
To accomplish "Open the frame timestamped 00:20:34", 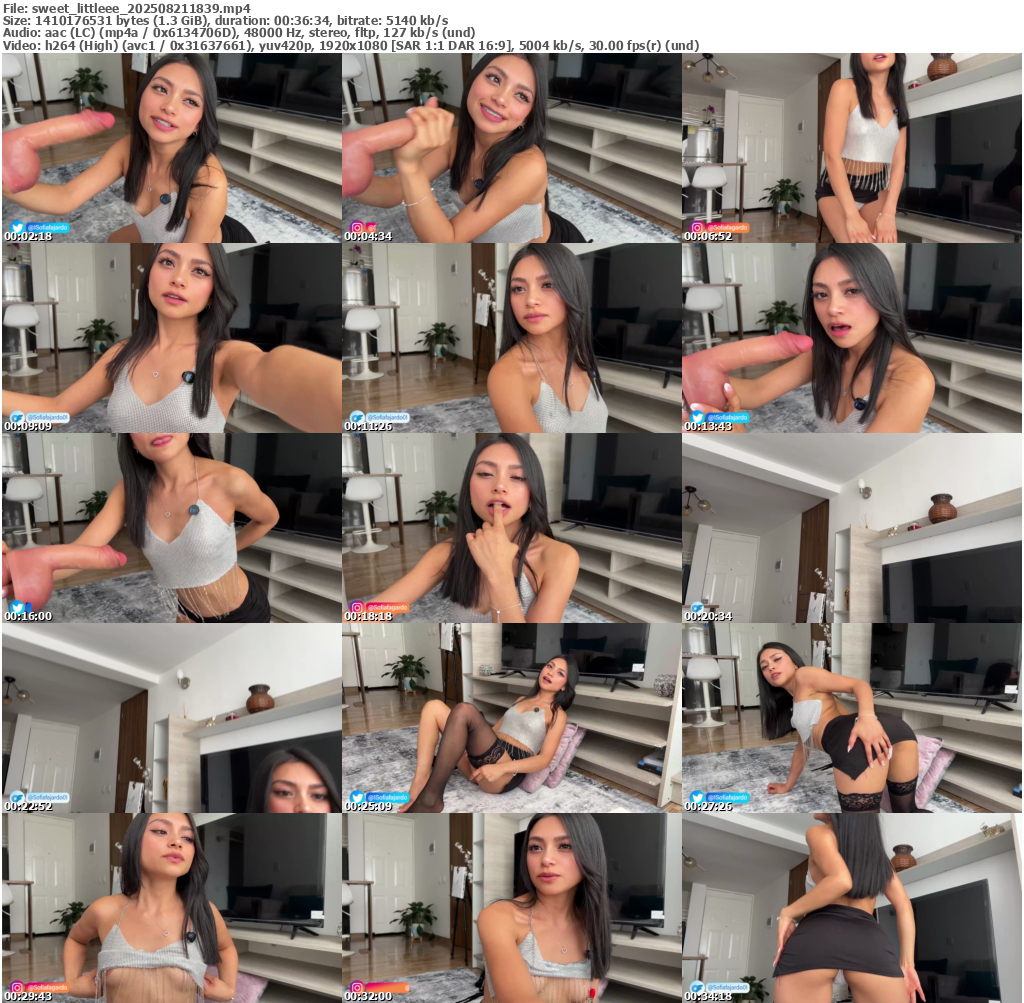I will click(x=851, y=527).
